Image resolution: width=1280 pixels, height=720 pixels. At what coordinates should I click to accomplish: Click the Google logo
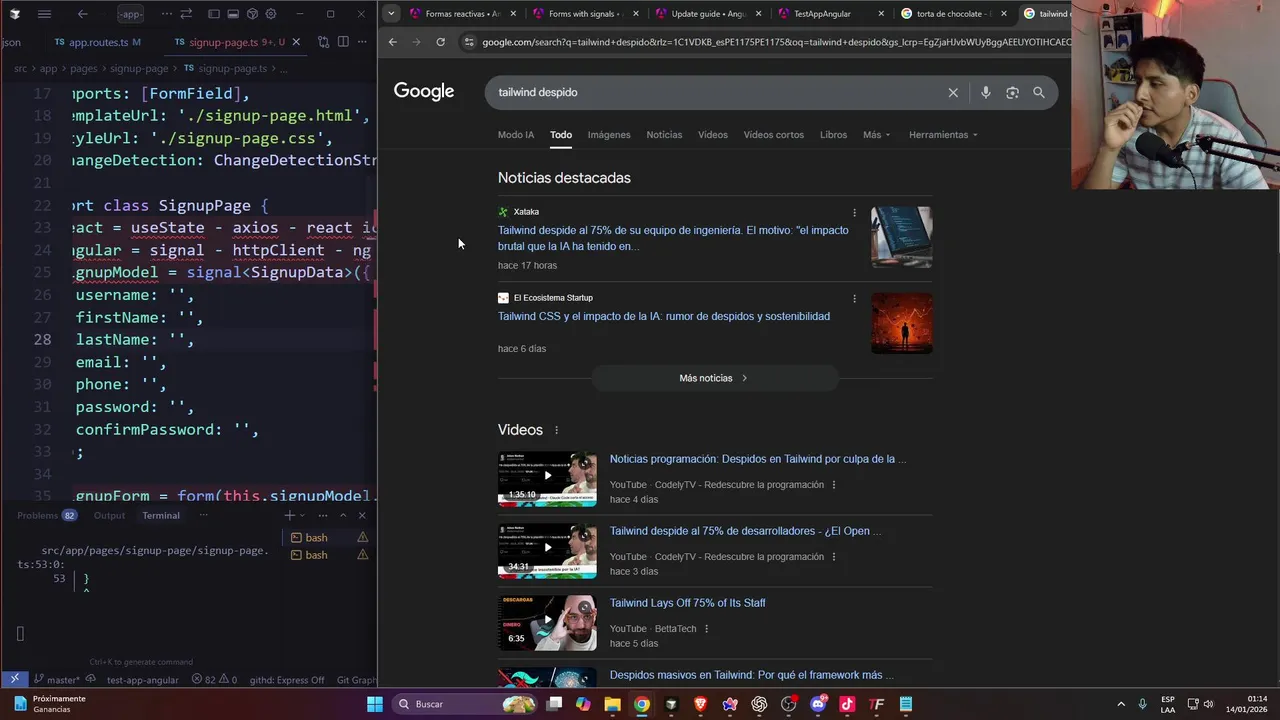pos(424,91)
